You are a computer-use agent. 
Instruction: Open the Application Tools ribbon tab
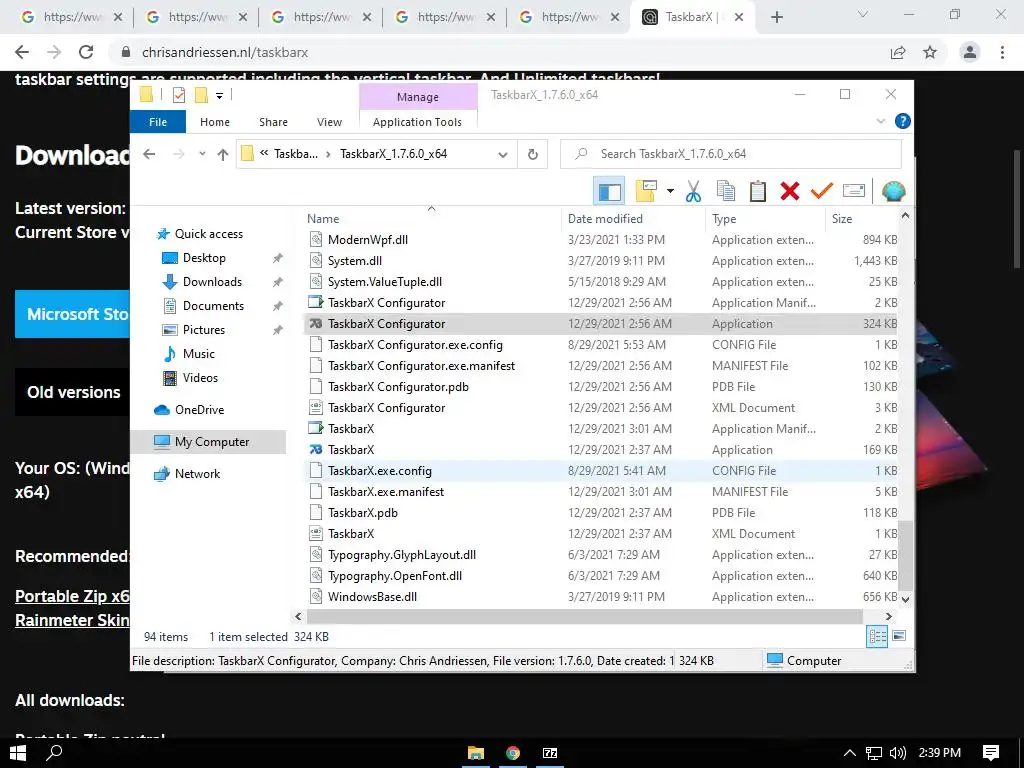coord(417,122)
